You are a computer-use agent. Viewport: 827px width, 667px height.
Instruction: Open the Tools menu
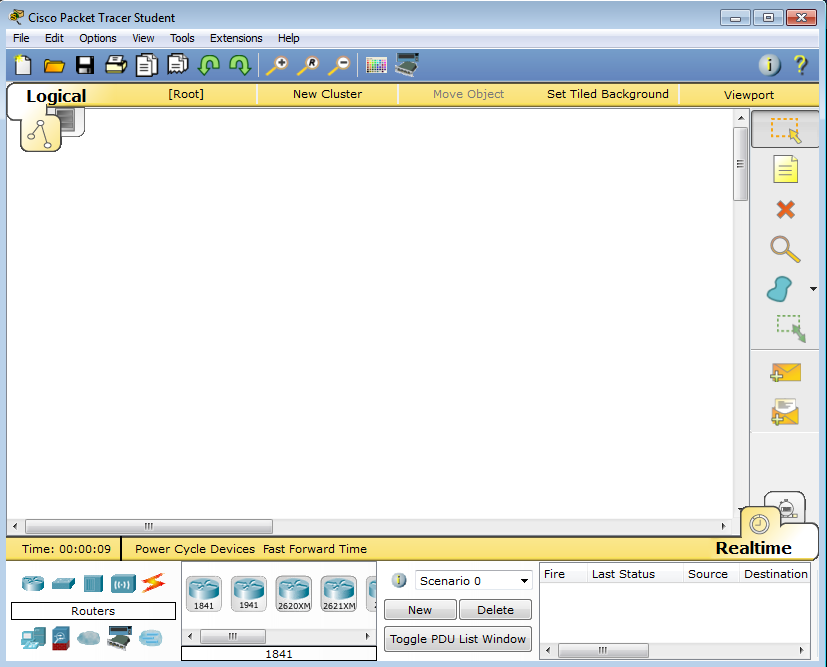click(x=182, y=38)
